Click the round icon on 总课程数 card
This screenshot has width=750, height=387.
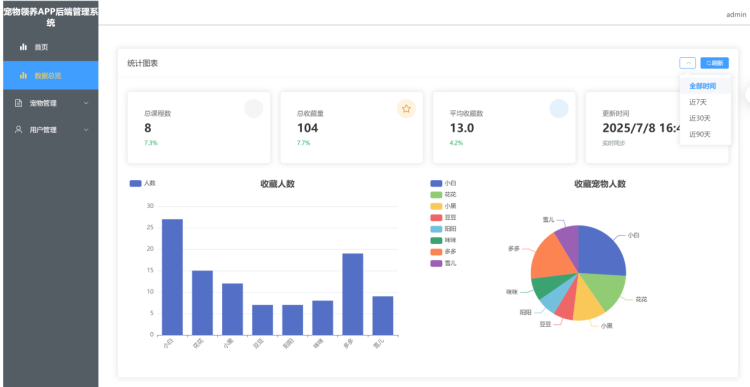click(254, 109)
